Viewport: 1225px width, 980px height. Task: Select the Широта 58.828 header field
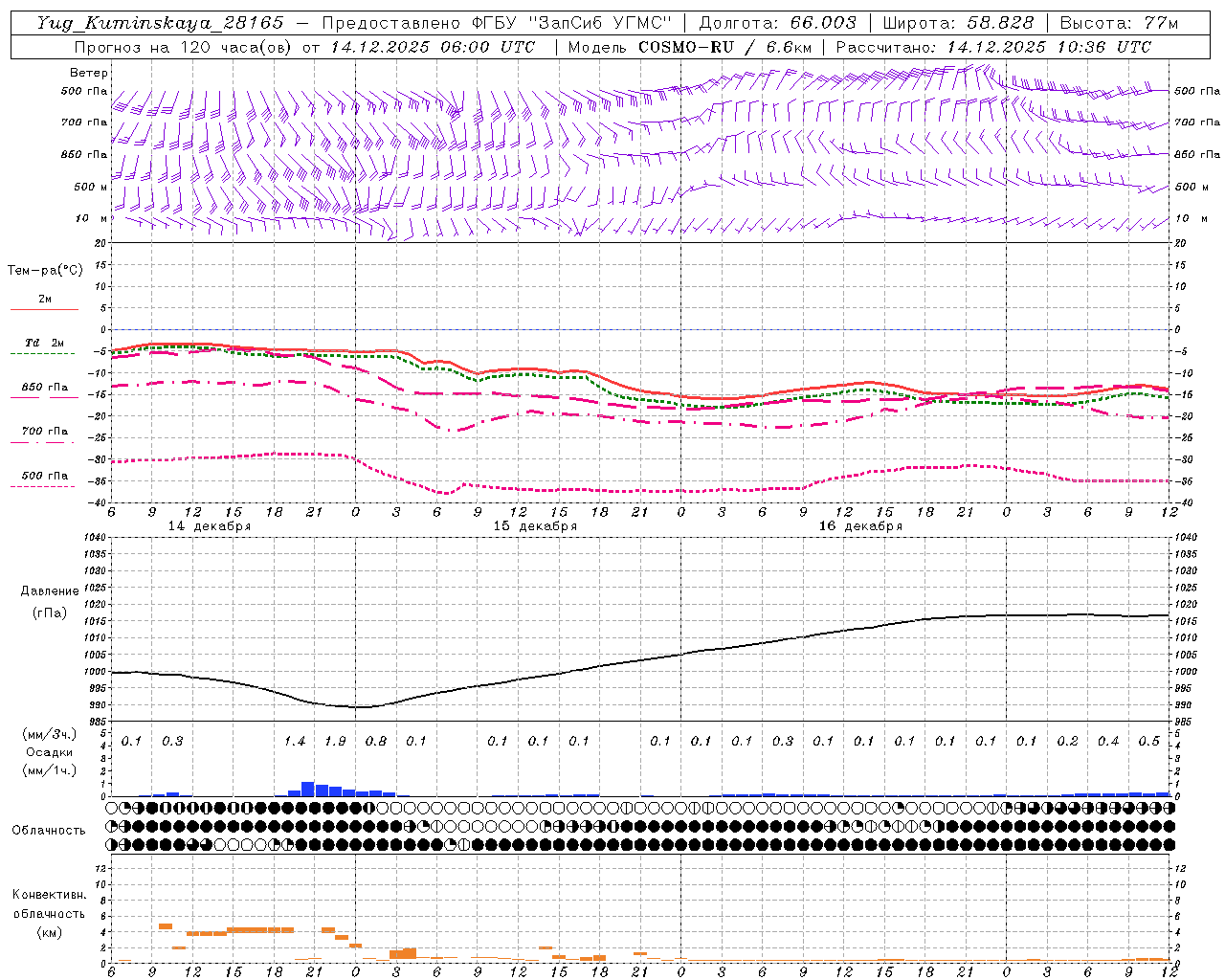[958, 23]
